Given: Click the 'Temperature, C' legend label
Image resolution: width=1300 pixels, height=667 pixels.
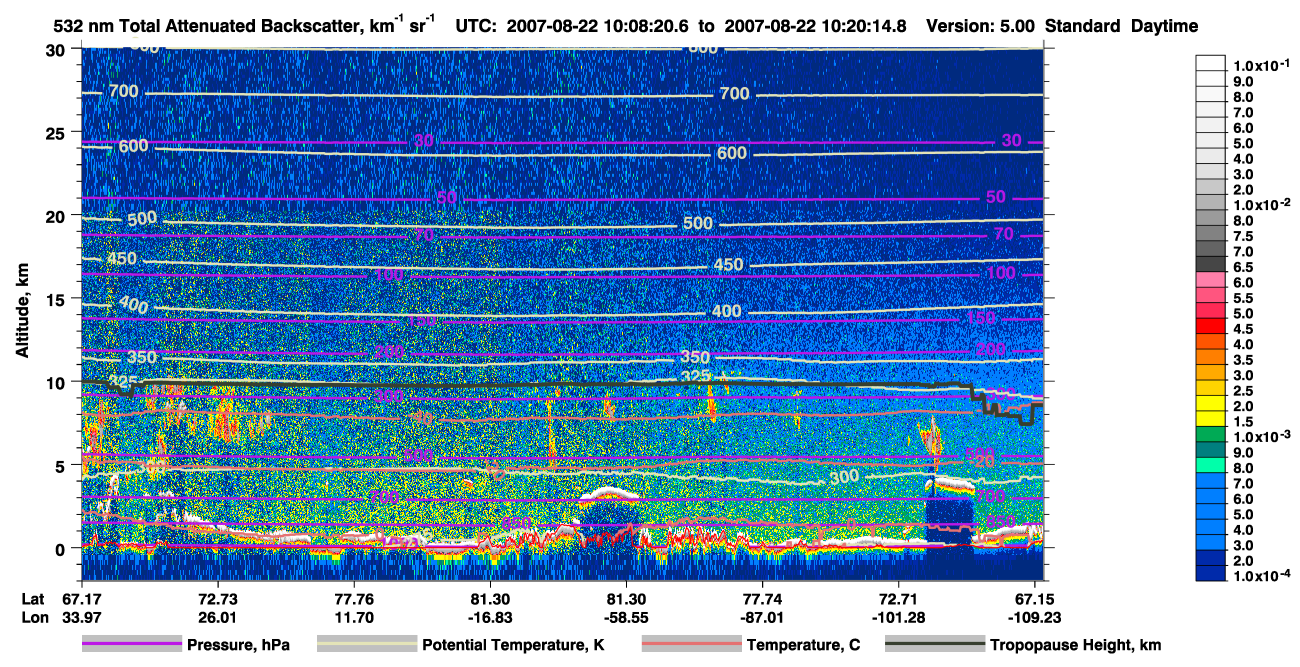Looking at the screenshot, I should click(803, 645).
